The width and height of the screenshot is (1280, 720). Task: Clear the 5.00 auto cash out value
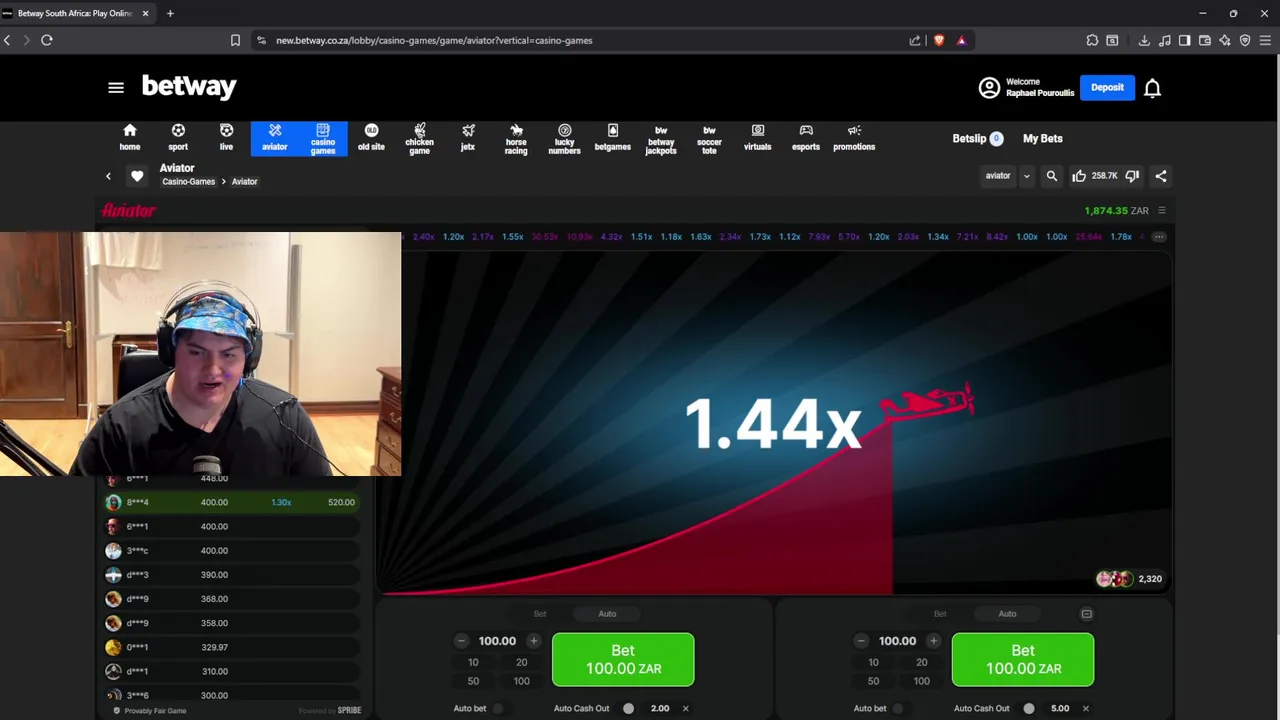(x=1085, y=708)
